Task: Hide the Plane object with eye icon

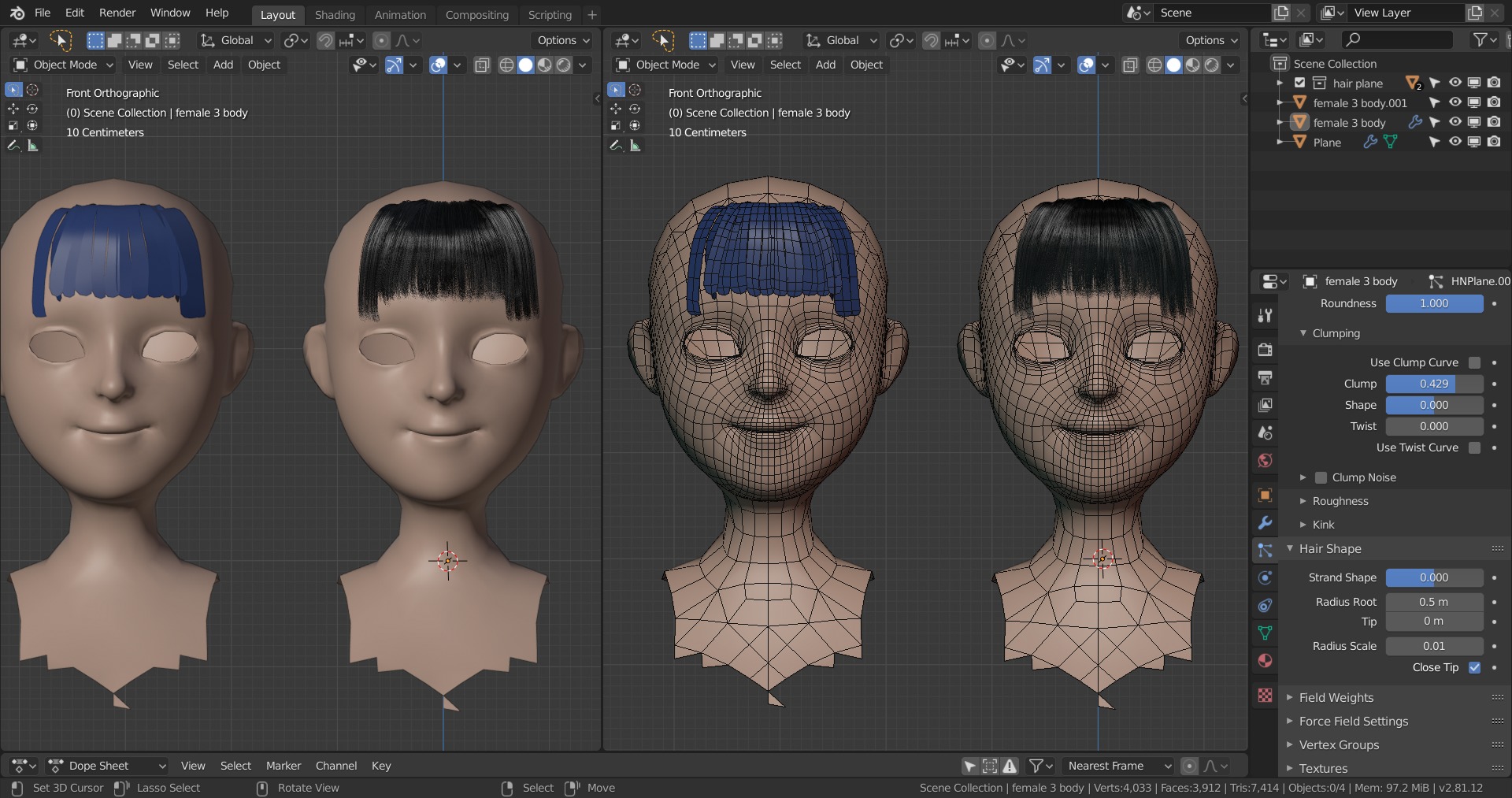Action: tap(1455, 142)
